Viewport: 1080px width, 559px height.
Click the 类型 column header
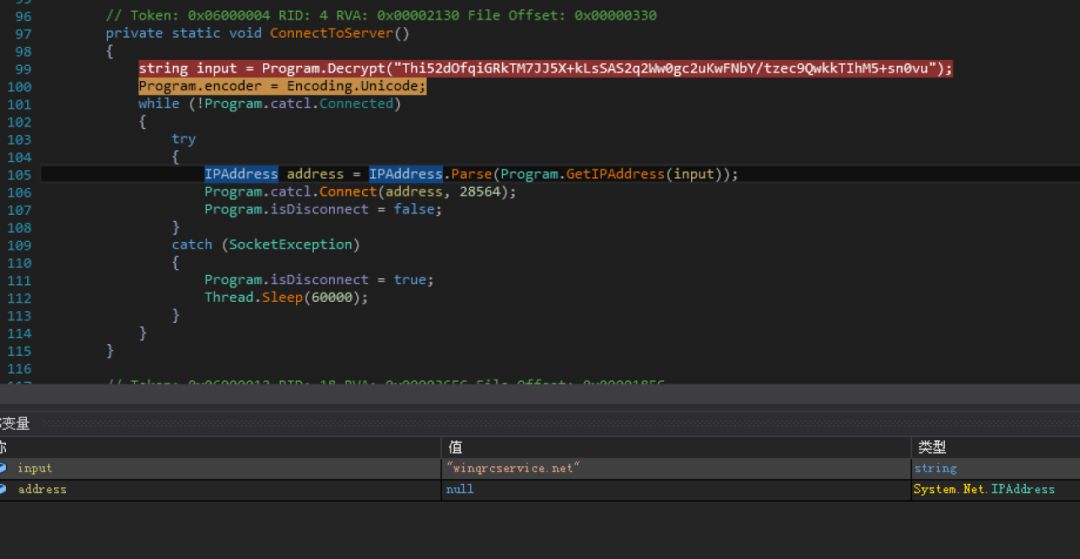point(931,447)
